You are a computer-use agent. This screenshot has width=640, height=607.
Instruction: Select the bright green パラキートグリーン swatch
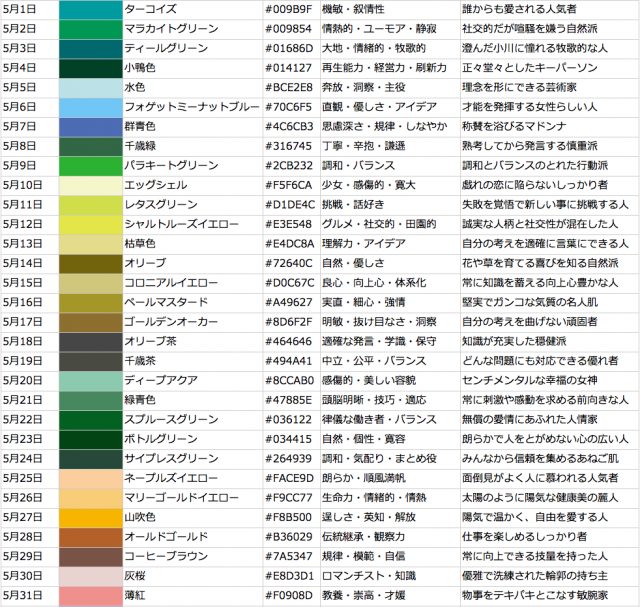[90, 166]
